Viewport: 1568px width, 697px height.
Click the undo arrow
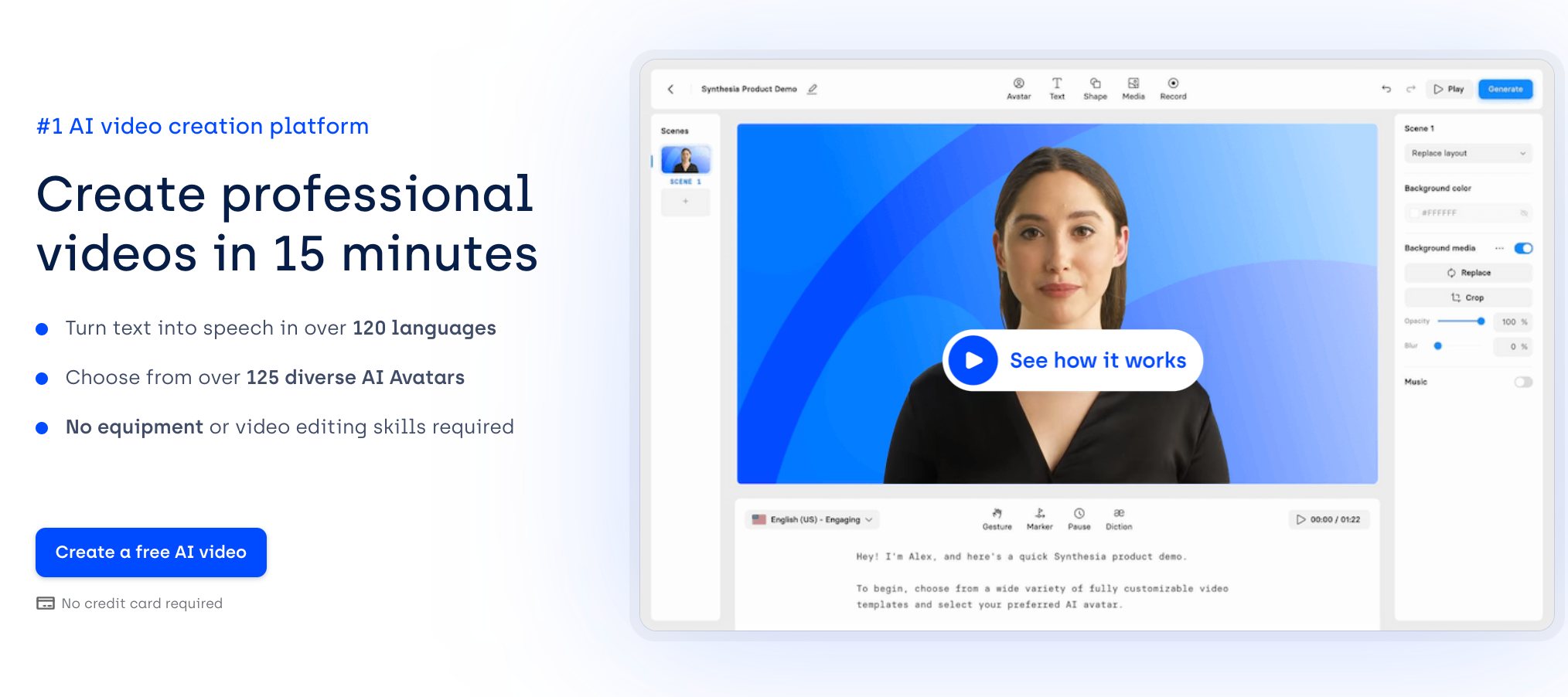(x=1386, y=89)
